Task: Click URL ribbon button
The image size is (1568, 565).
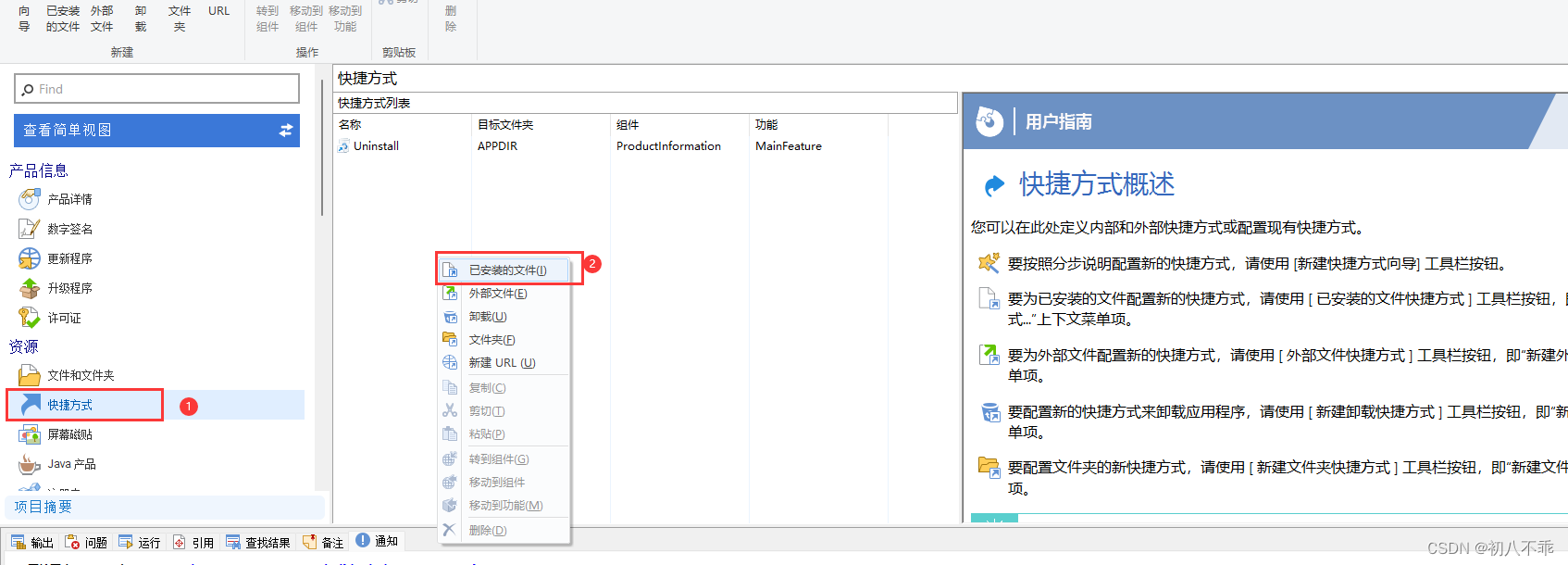Action: (219, 11)
